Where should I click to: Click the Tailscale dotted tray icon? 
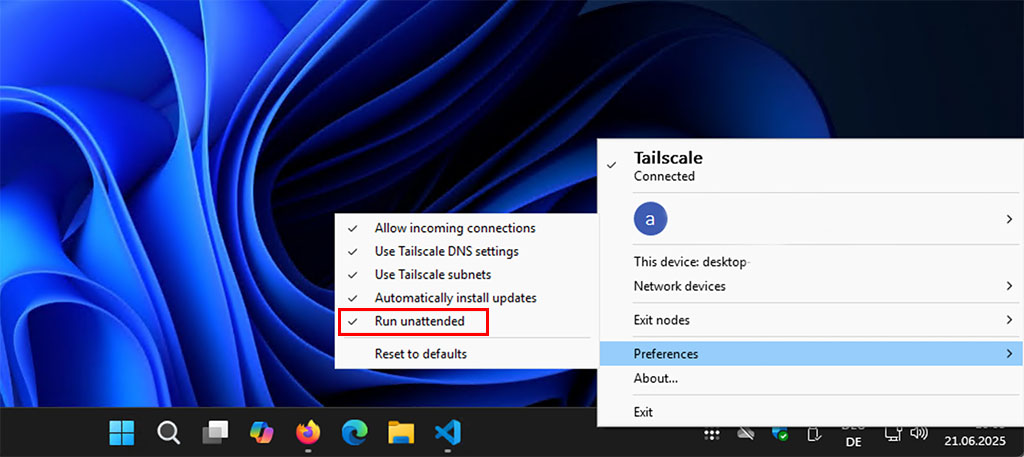(x=712, y=434)
